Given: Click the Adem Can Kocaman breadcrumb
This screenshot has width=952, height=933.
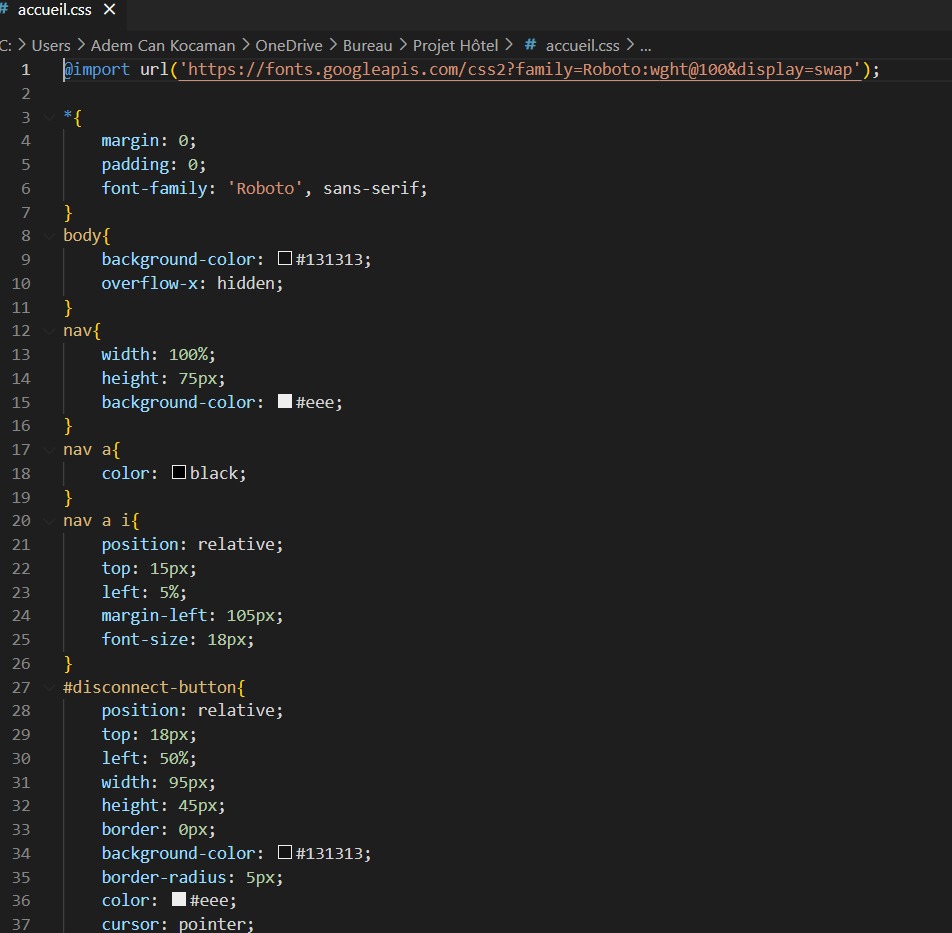Looking at the screenshot, I should coord(163,45).
